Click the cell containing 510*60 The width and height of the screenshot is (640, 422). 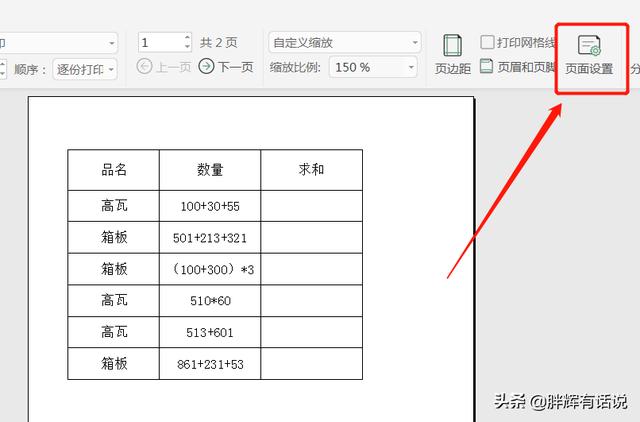point(210,301)
